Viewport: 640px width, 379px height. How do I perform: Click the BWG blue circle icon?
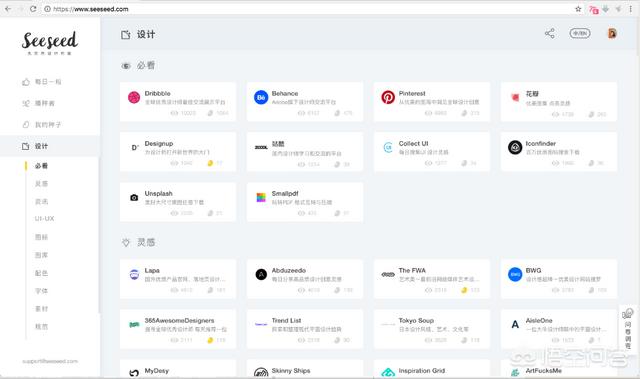515,275
